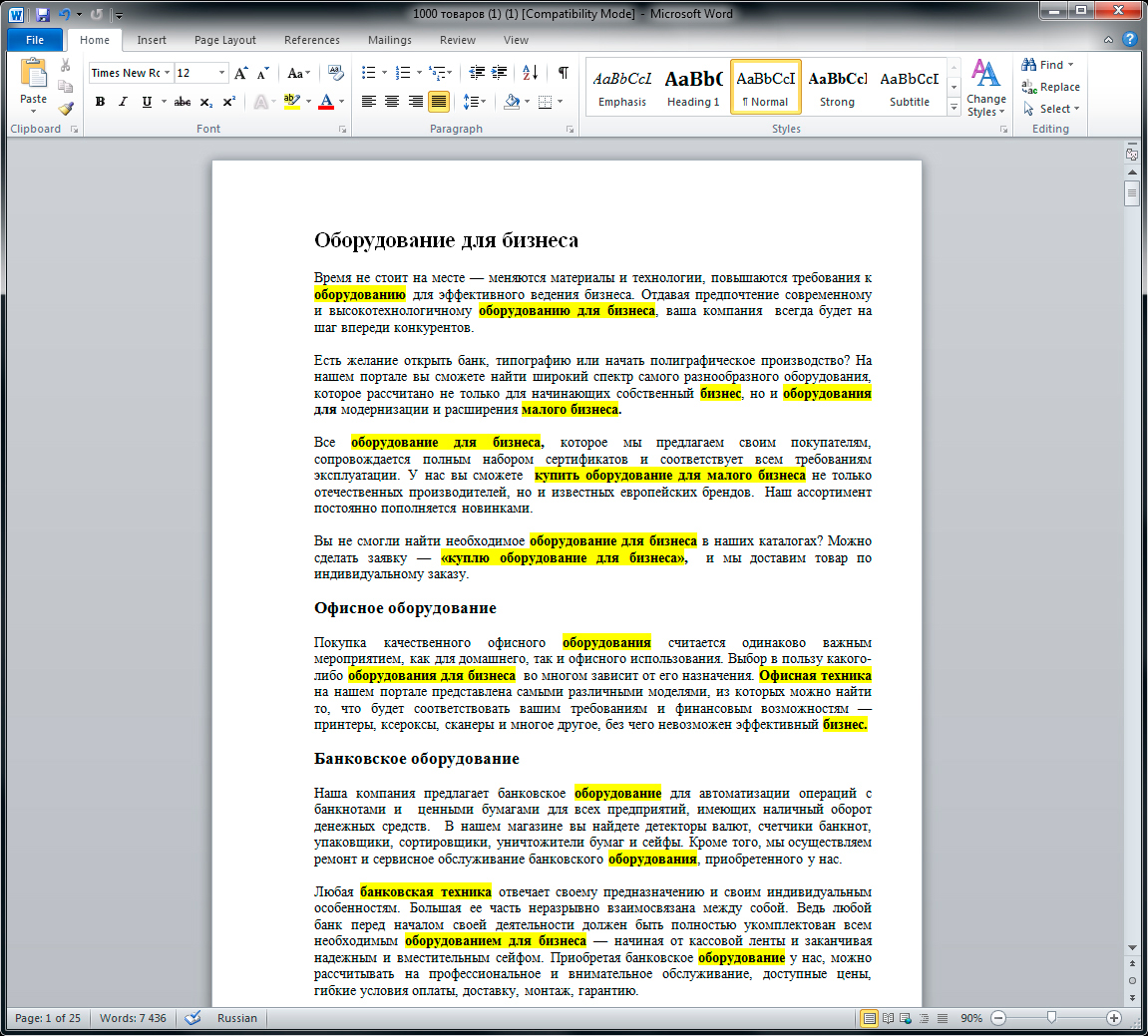
Task: Cut selection with scissors icon
Action: click(x=65, y=65)
